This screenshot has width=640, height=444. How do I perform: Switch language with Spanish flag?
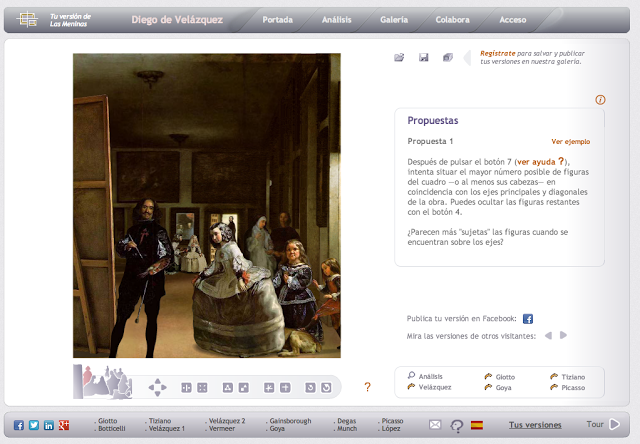pyautogui.click(x=477, y=425)
